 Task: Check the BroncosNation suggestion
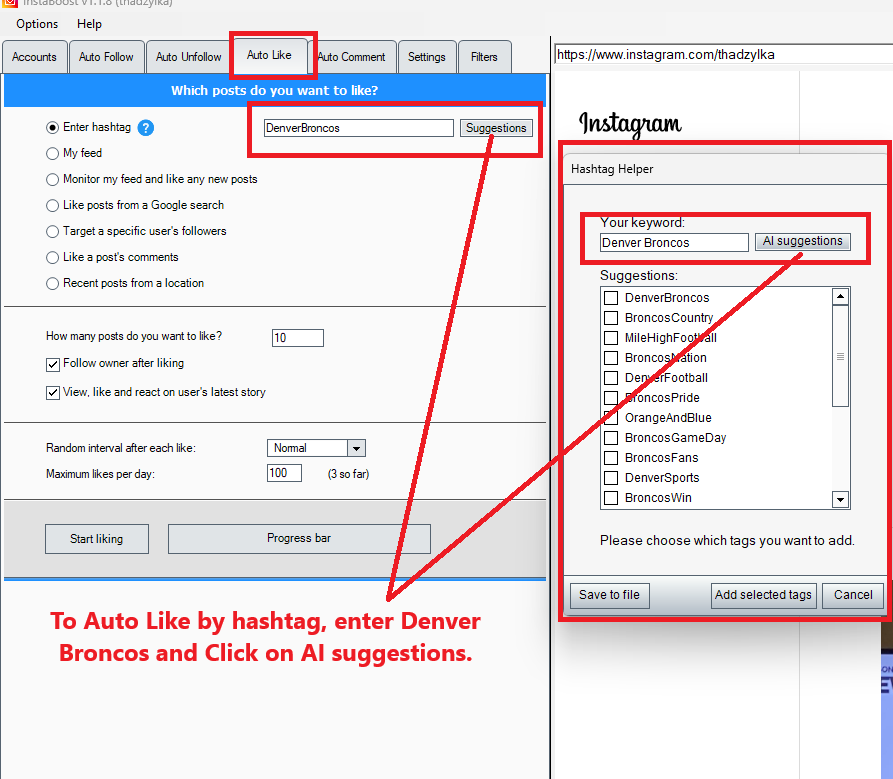coord(611,358)
